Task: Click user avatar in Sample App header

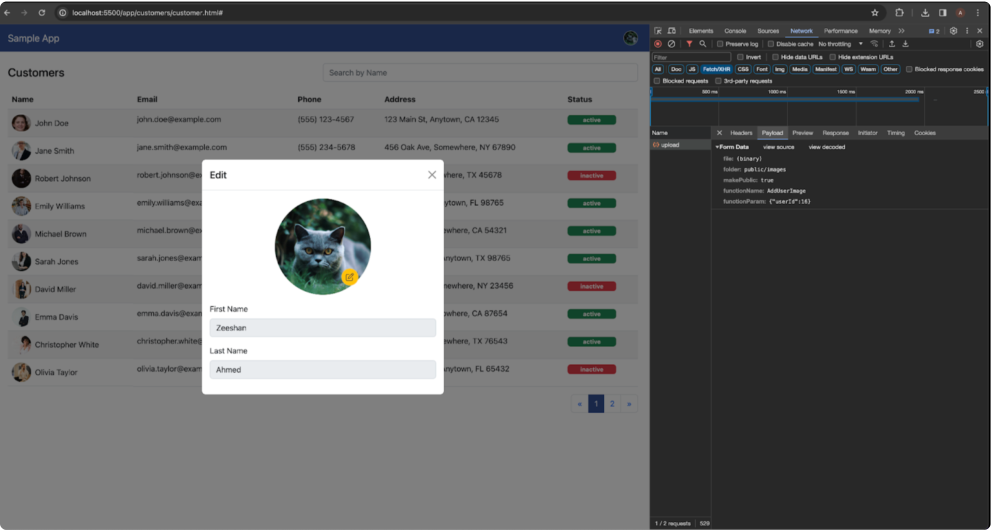Action: click(x=630, y=38)
